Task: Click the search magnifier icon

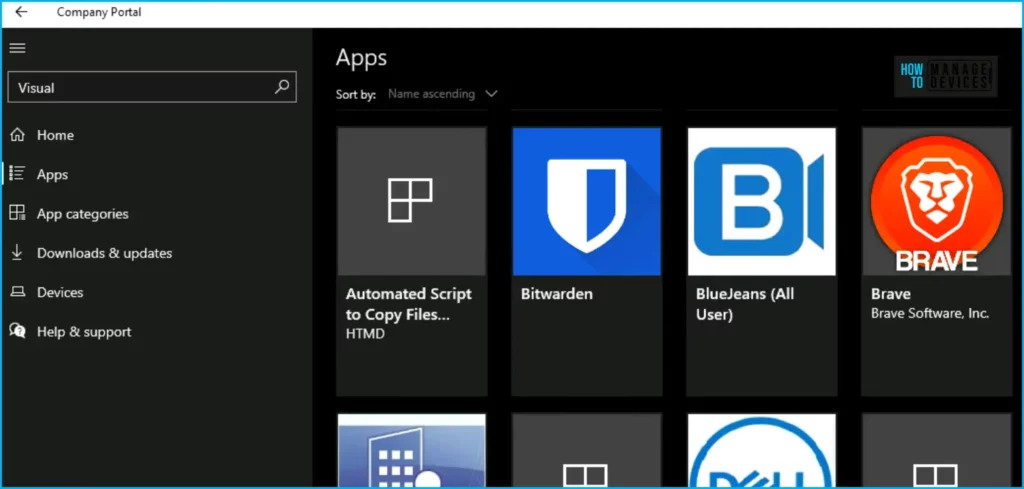Action: coord(282,87)
